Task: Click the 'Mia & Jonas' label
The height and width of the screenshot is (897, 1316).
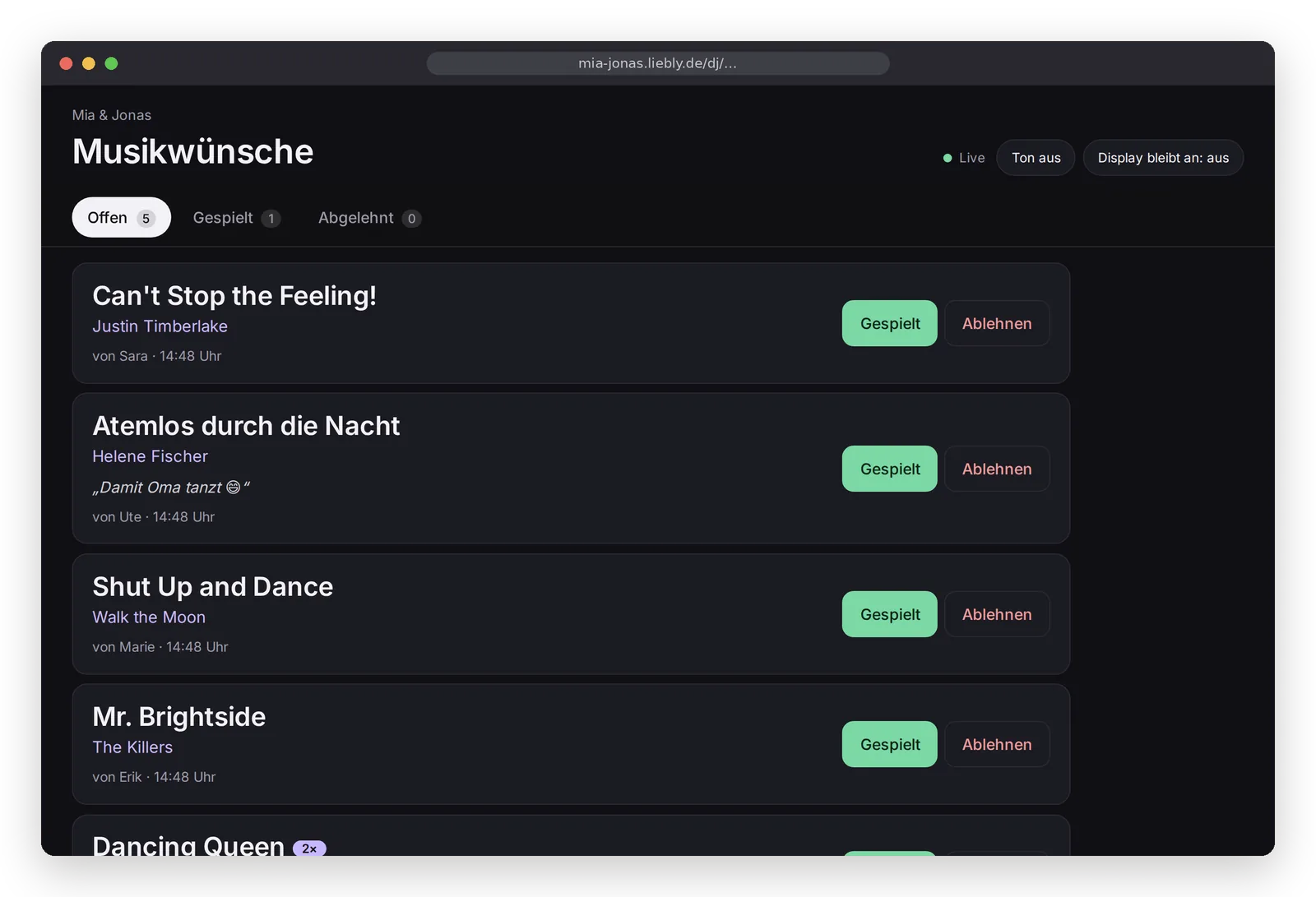Action: [112, 115]
